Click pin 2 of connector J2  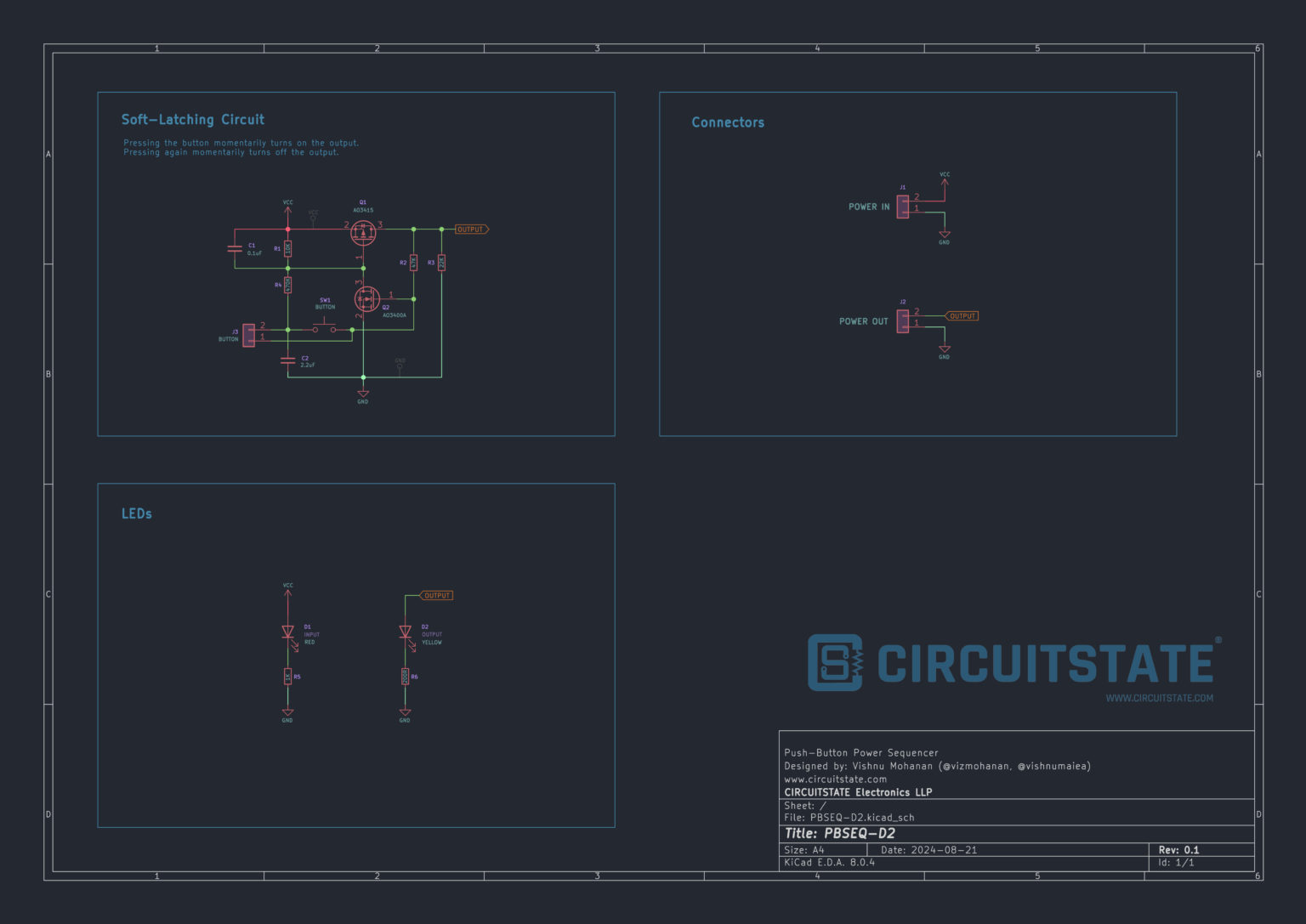tap(906, 315)
